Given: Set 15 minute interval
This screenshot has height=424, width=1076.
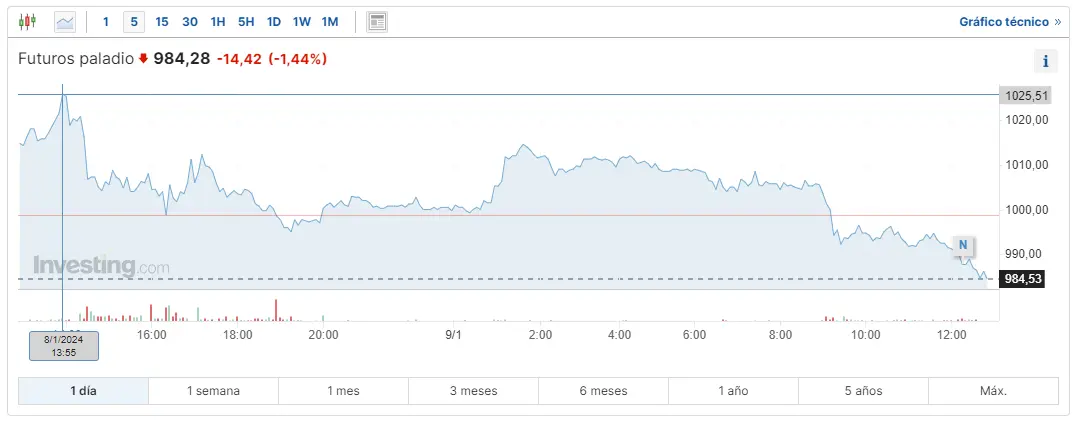Looking at the screenshot, I should tap(162, 21).
